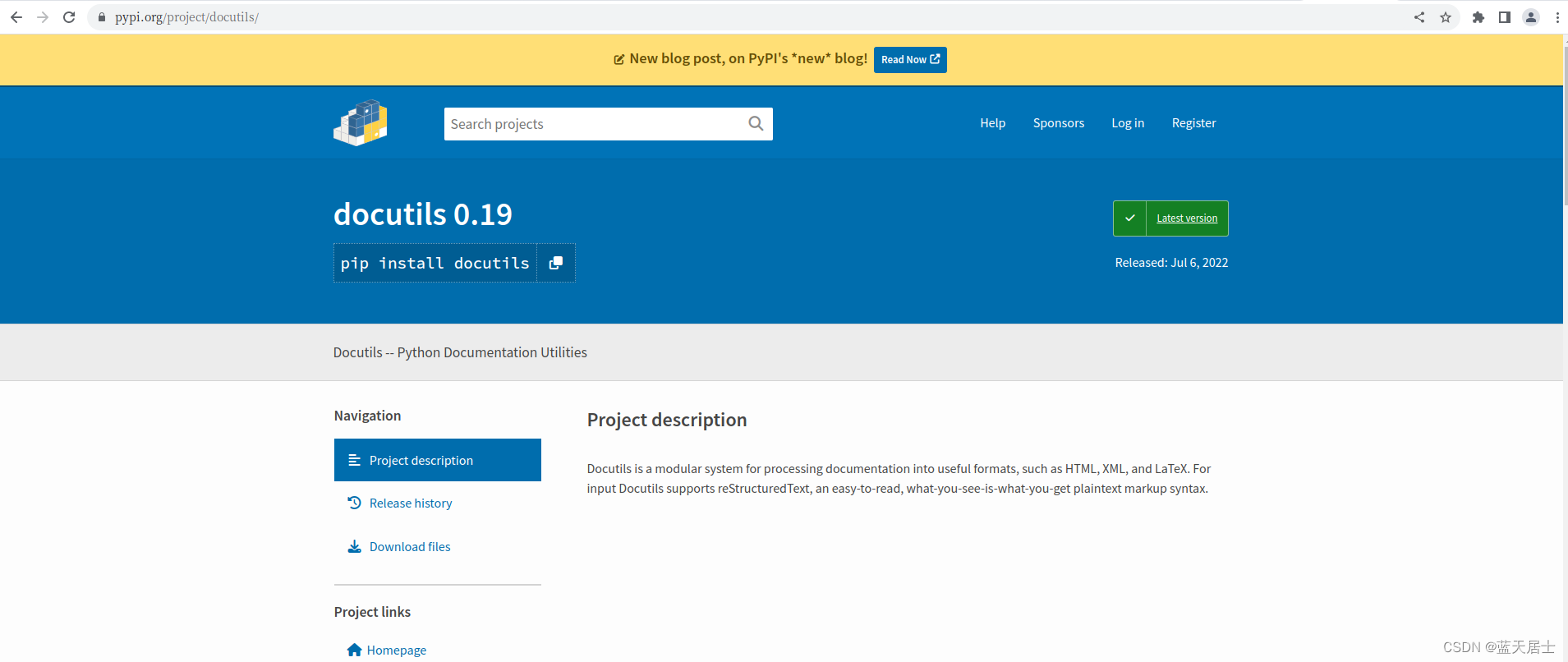Click Read Now blog button
This screenshot has width=1568, height=662.
pyautogui.click(x=910, y=60)
